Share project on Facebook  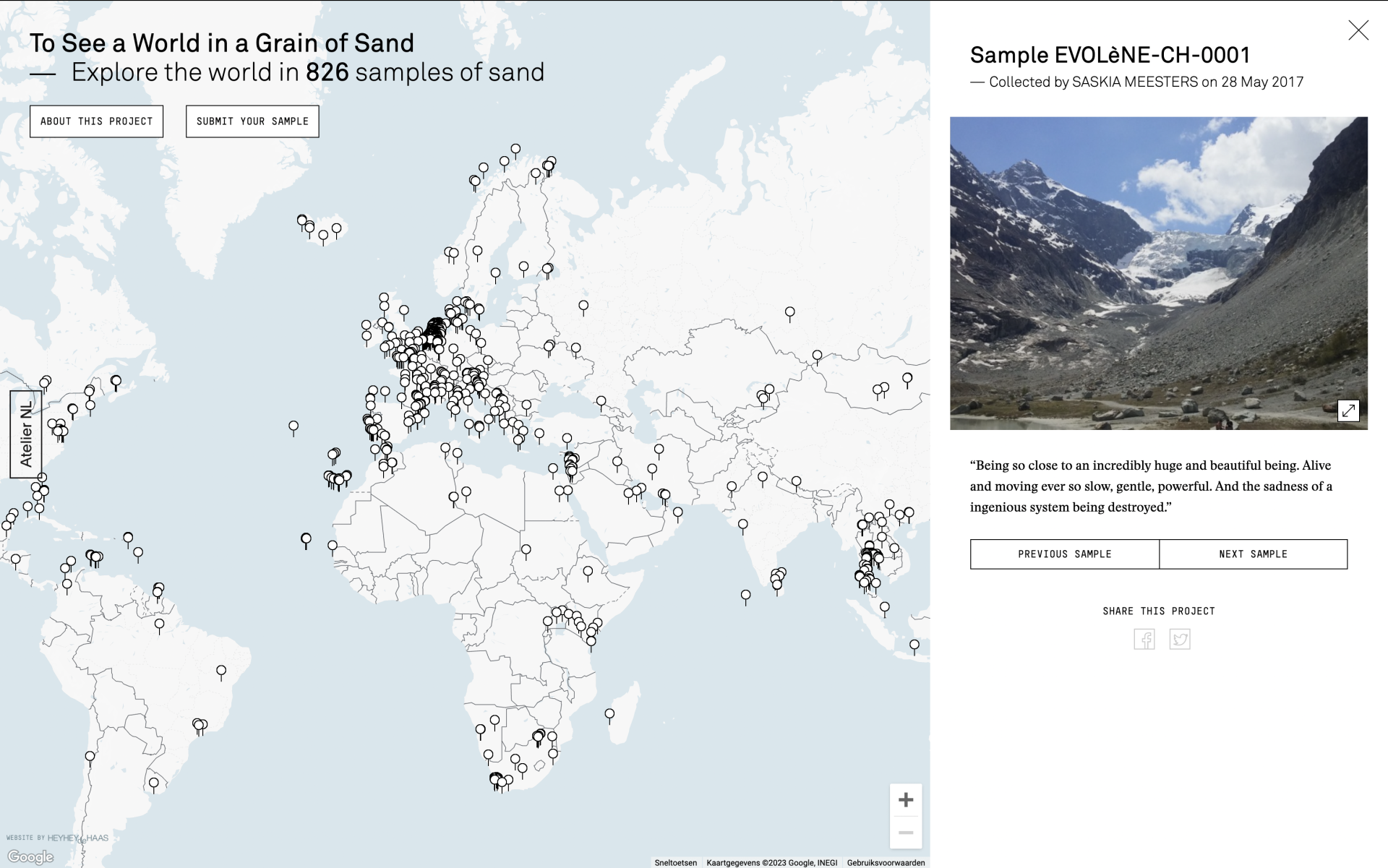tap(1144, 640)
